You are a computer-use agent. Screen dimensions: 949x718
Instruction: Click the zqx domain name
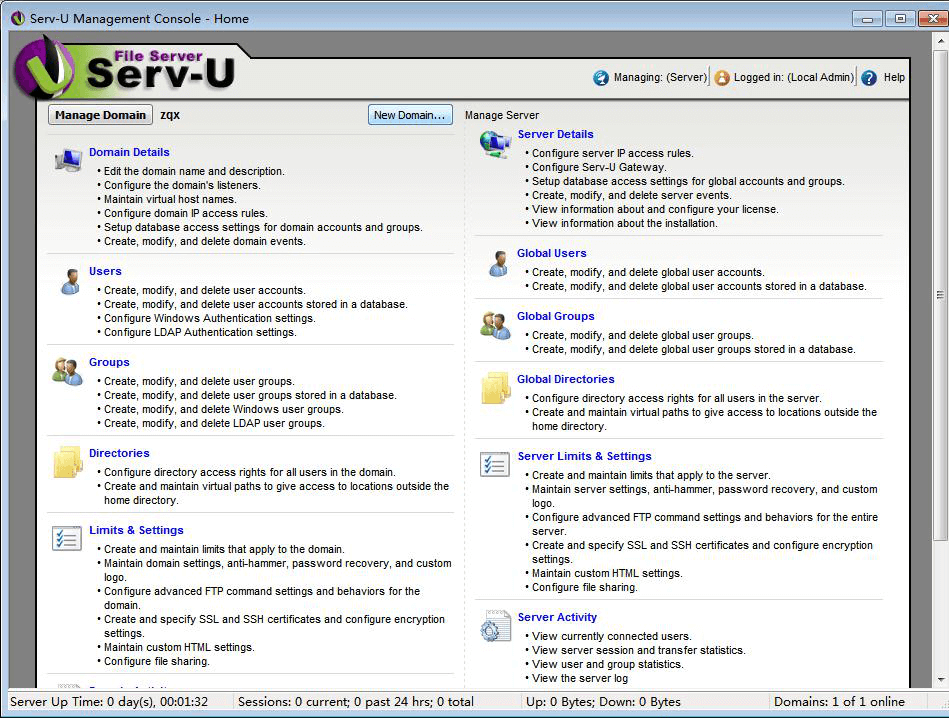click(170, 115)
